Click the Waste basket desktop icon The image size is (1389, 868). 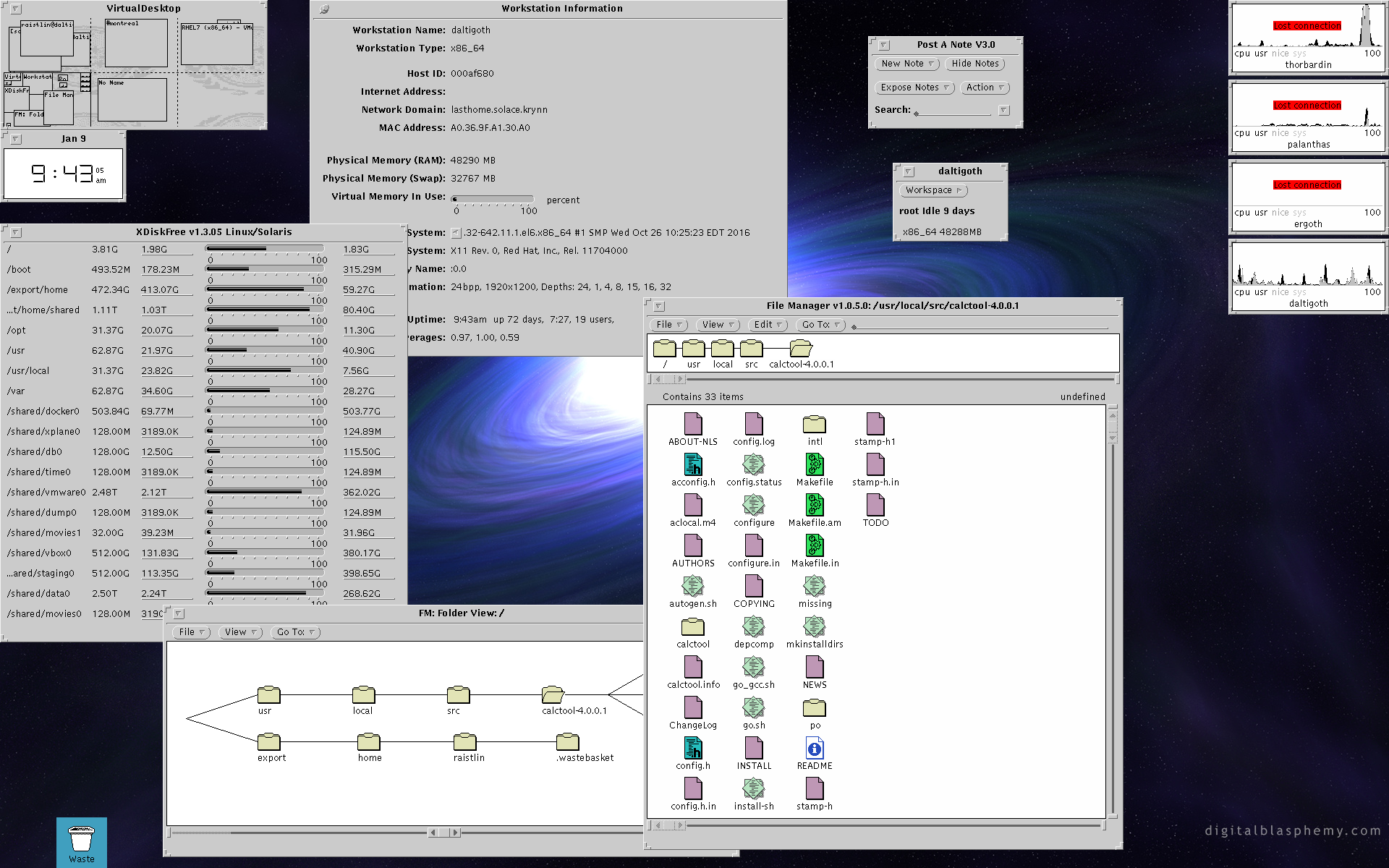click(x=82, y=841)
